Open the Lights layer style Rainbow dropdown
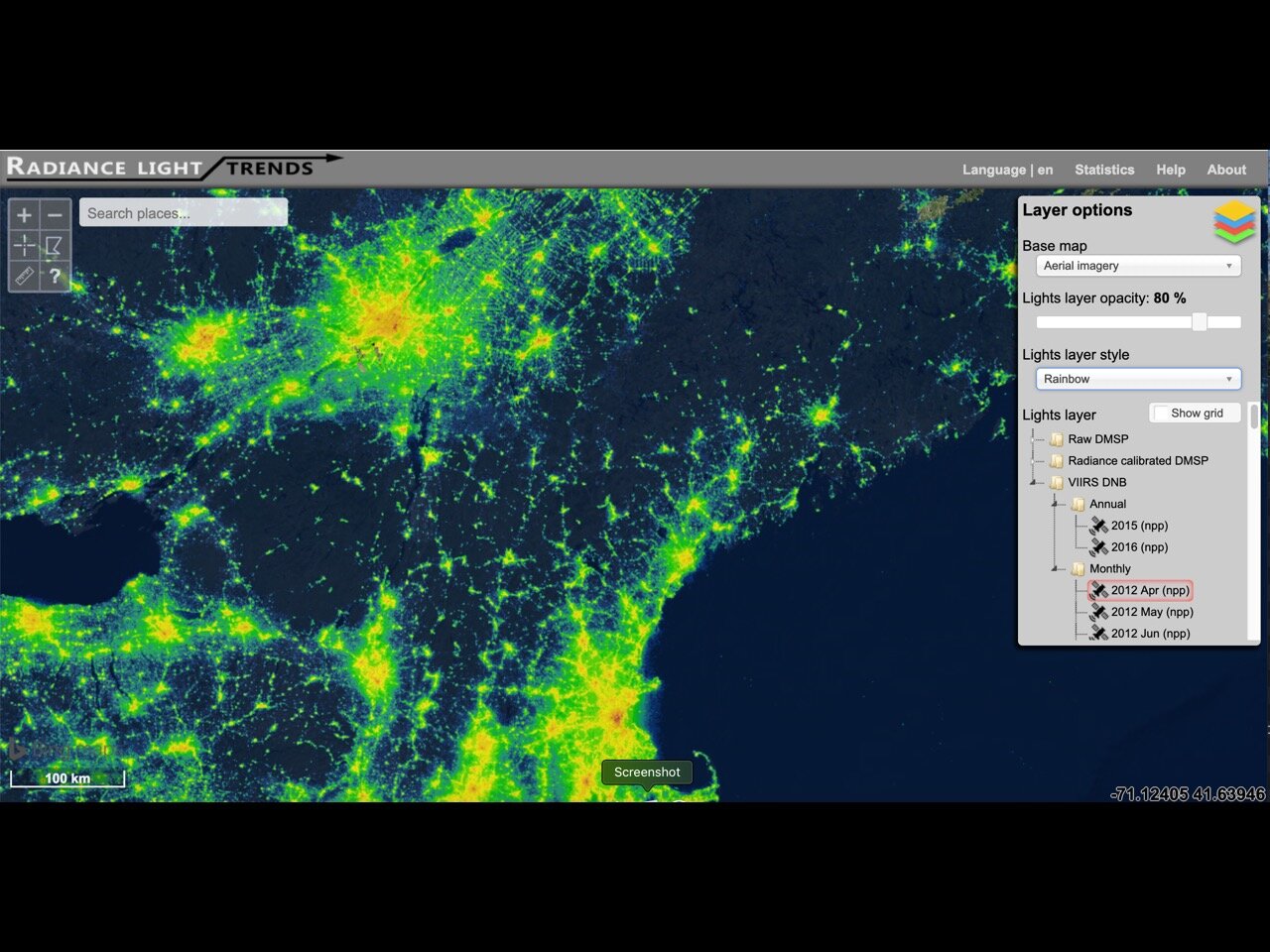Viewport: 1270px width, 952px height. pyautogui.click(x=1138, y=379)
